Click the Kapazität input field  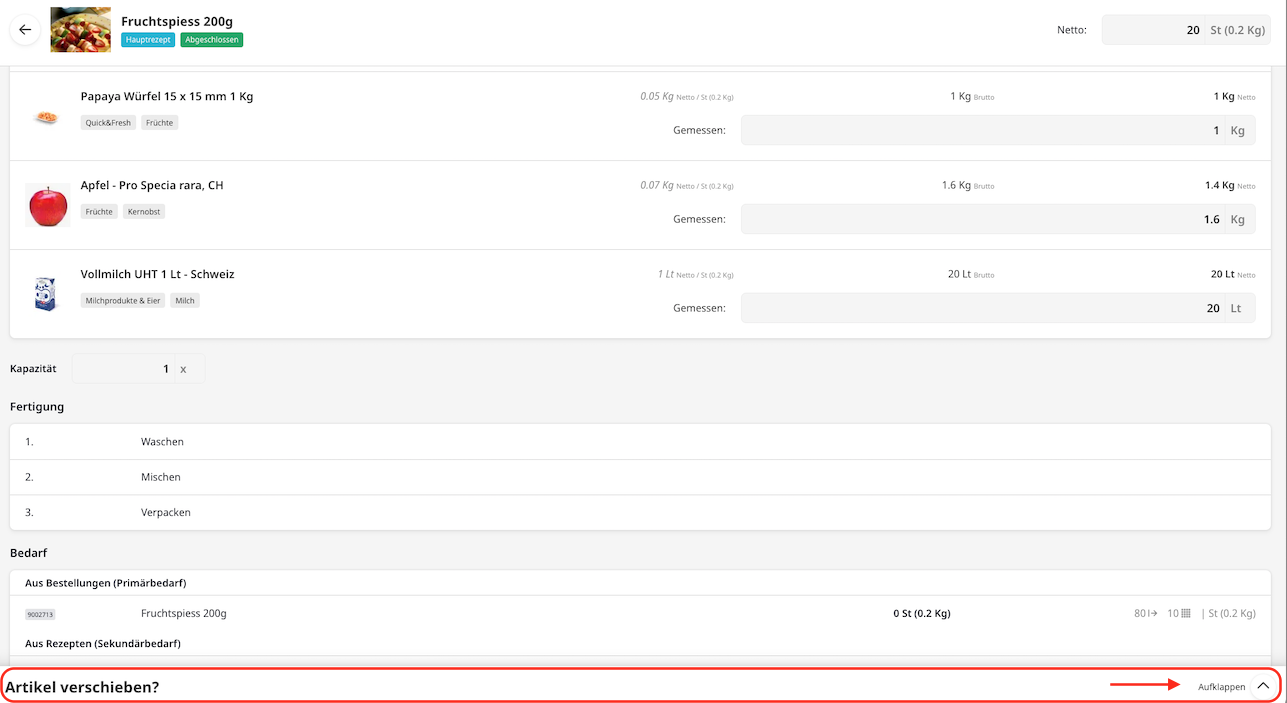(124, 369)
